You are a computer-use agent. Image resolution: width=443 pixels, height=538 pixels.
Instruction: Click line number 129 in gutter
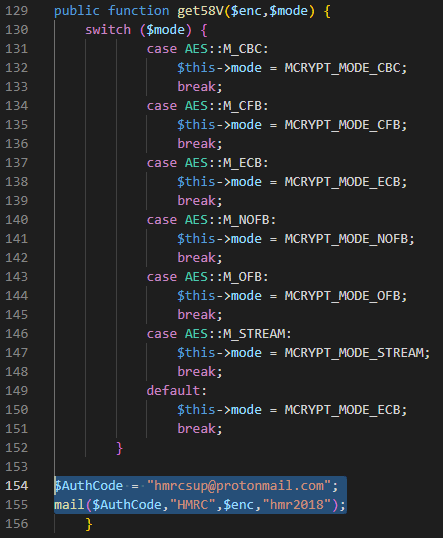coord(16,11)
